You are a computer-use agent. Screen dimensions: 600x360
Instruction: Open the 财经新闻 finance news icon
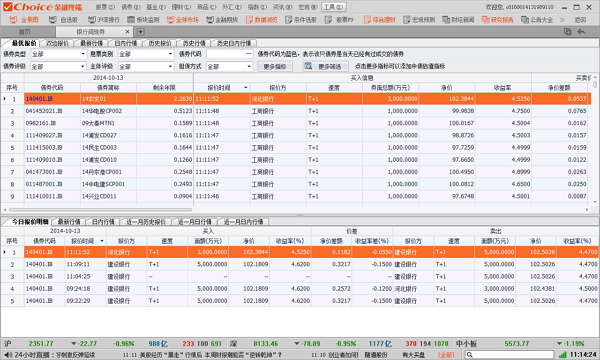click(446, 20)
